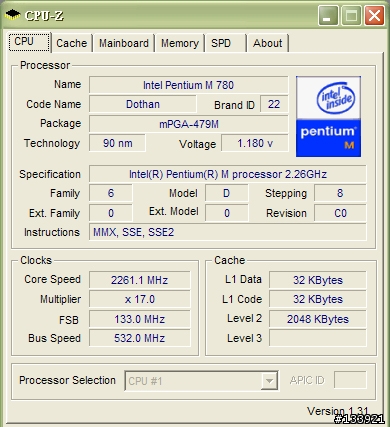The height and width of the screenshot is (427, 390).
Task: Click the Core Speed value 2261.1 MHz
Action: tap(140, 280)
